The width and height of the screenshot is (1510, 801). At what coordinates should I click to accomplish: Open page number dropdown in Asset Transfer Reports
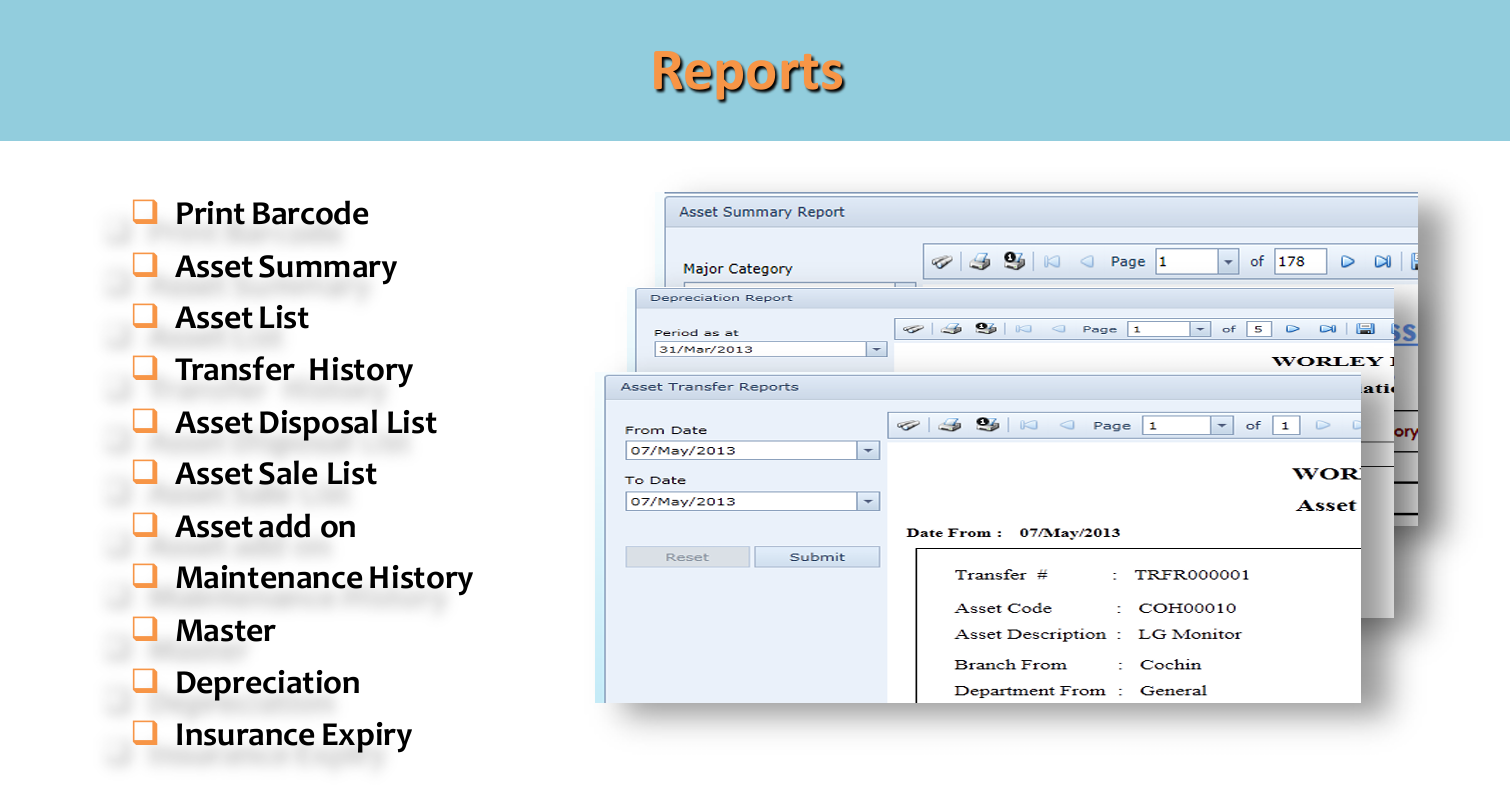point(1222,425)
